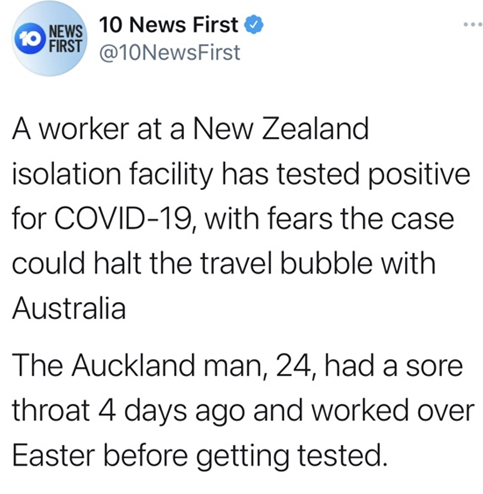Click the blue circular 10 logo in avatar
483x494 pixels.
[x=30, y=39]
